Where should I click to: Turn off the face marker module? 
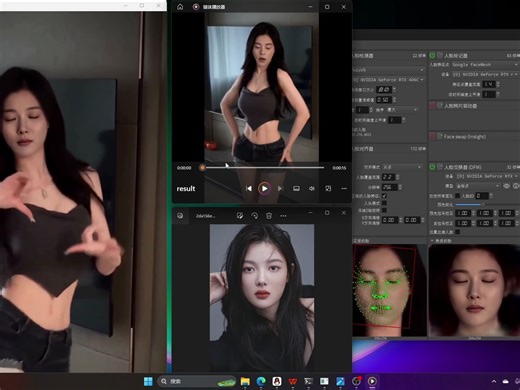click(x=432, y=55)
